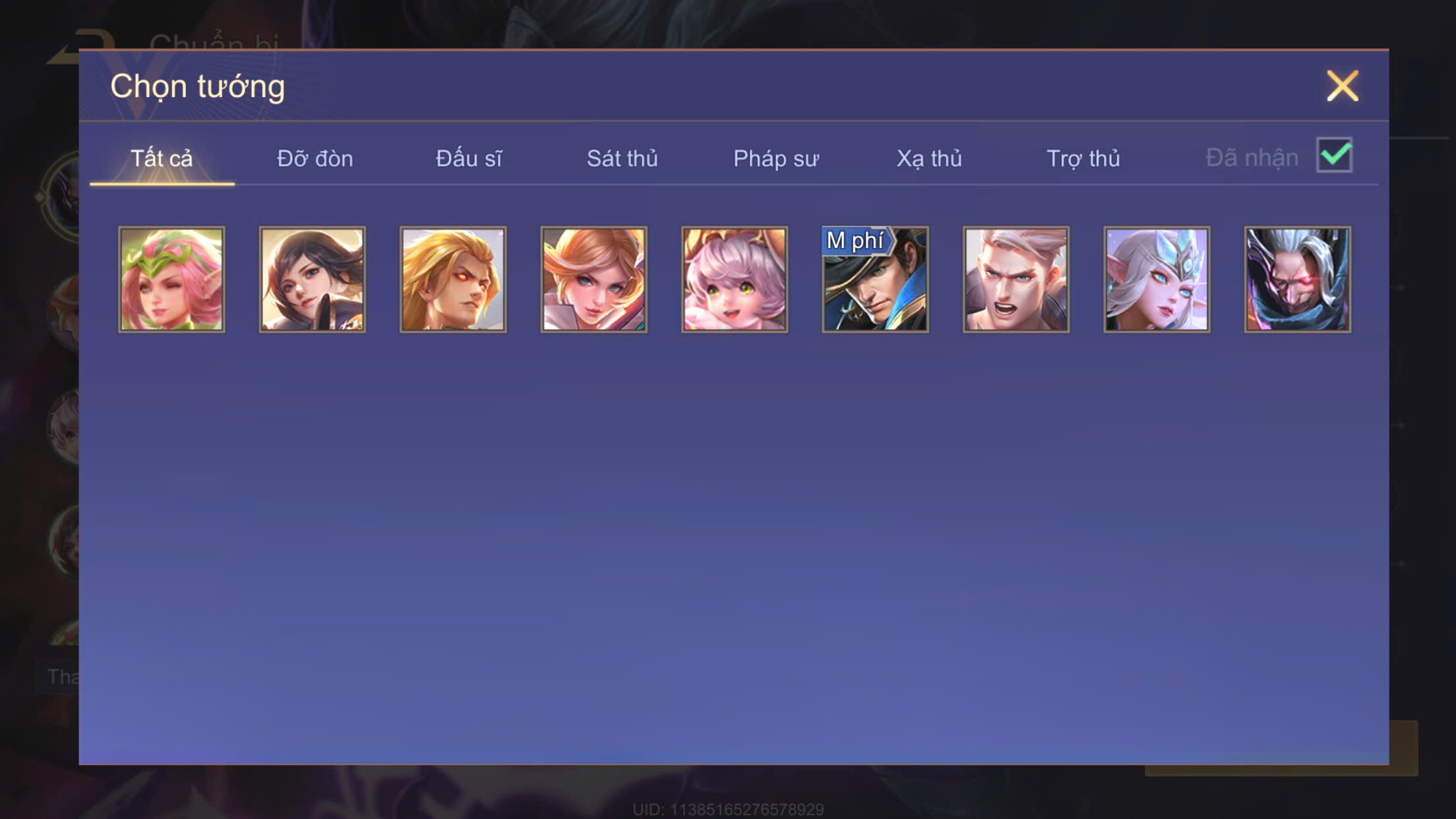Viewport: 1456px width, 819px height.
Task: Uncheck the Đã nhận checkbox
Action: pyautogui.click(x=1334, y=155)
